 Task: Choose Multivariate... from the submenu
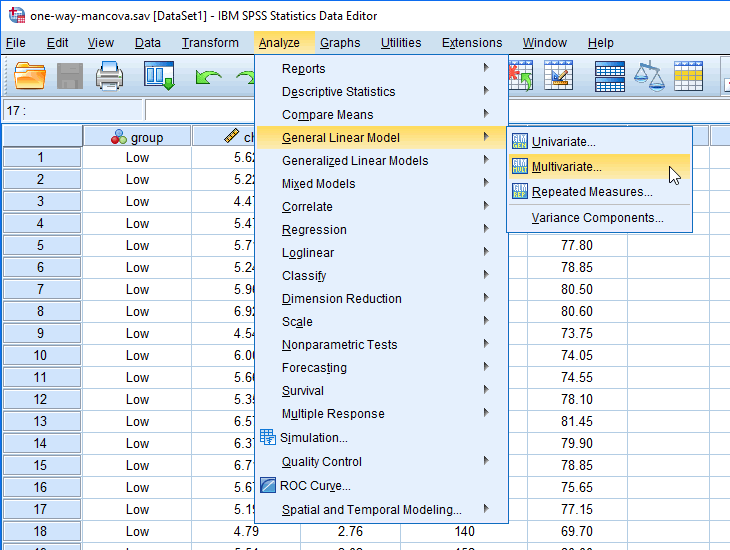coord(599,167)
